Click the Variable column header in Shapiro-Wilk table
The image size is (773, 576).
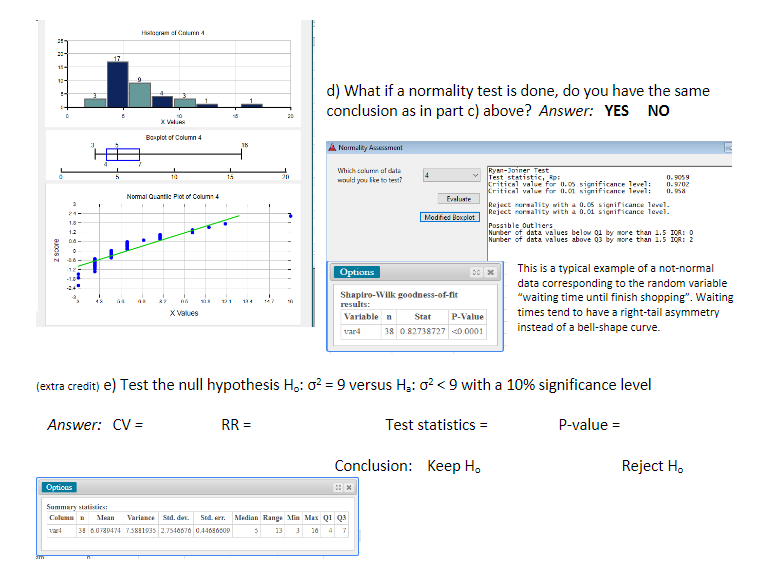(361, 317)
